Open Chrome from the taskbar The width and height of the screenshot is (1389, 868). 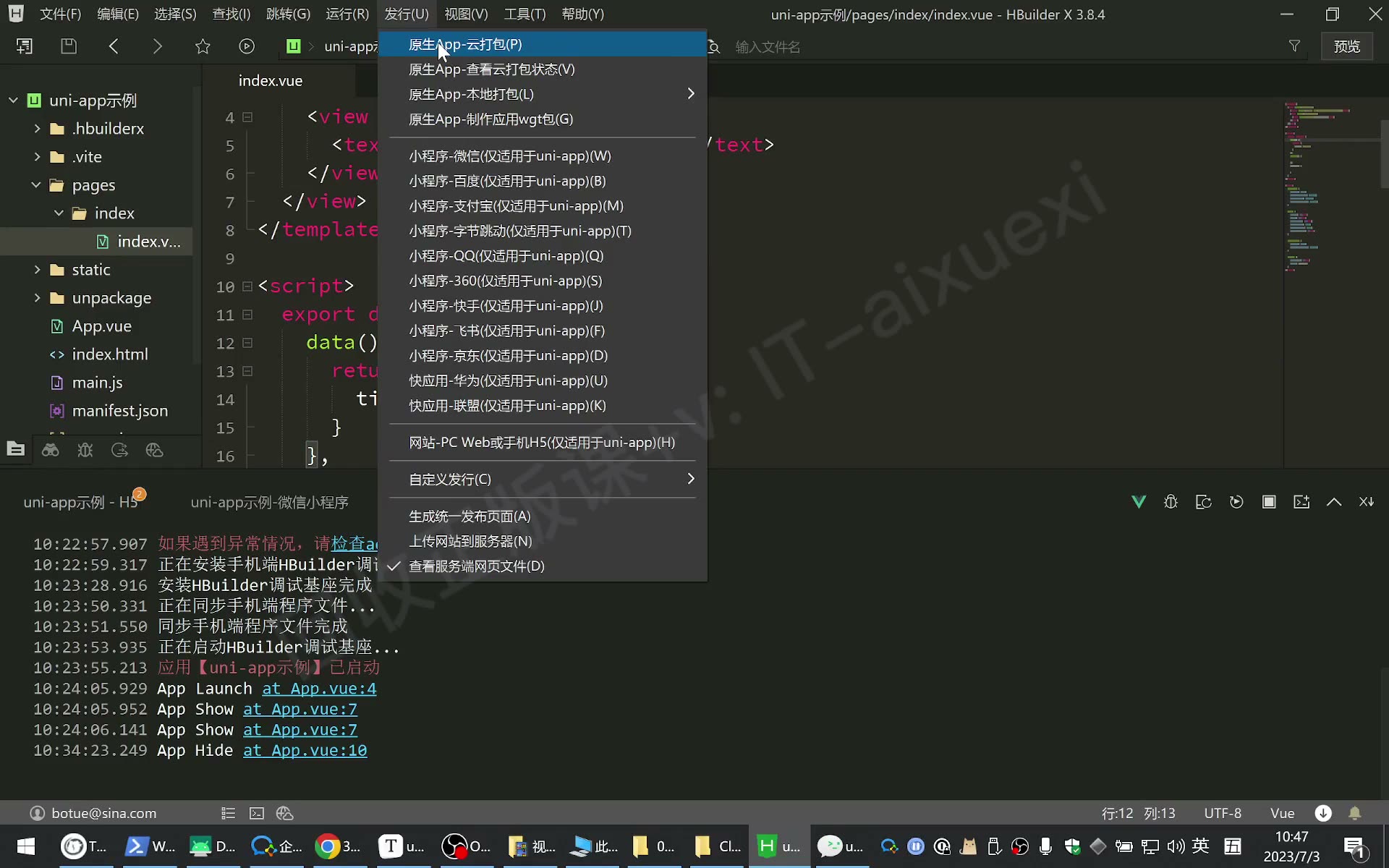338,846
